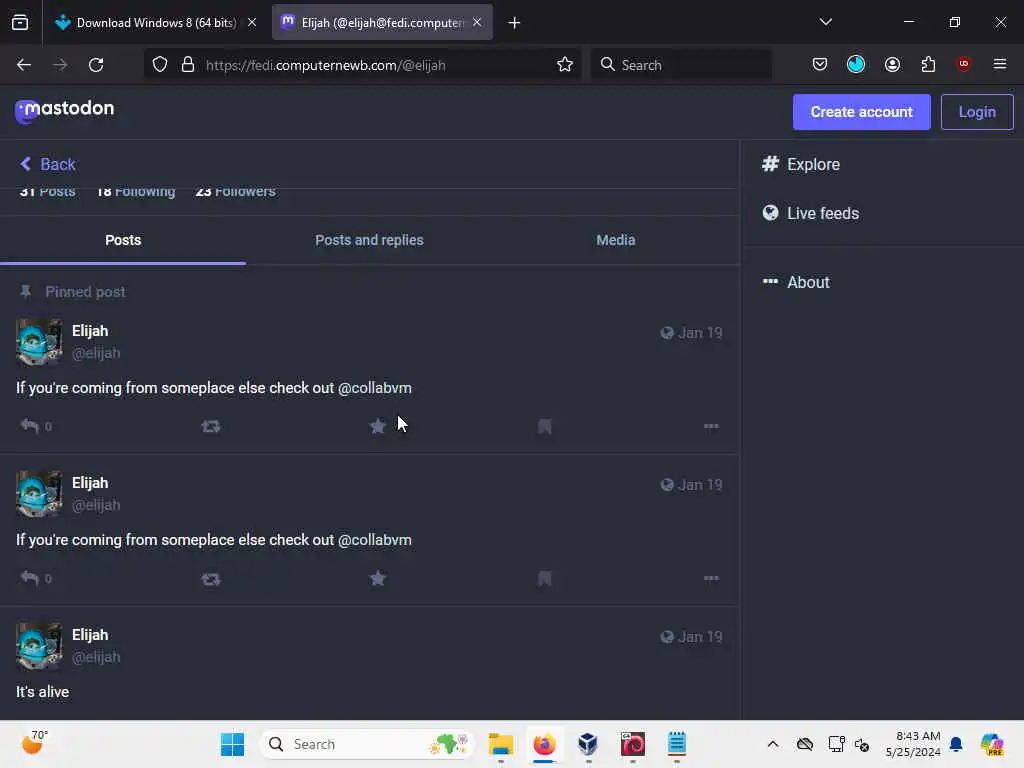Open Debian swirl app in taskbar
This screenshot has height=768, width=1024.
tap(632, 744)
